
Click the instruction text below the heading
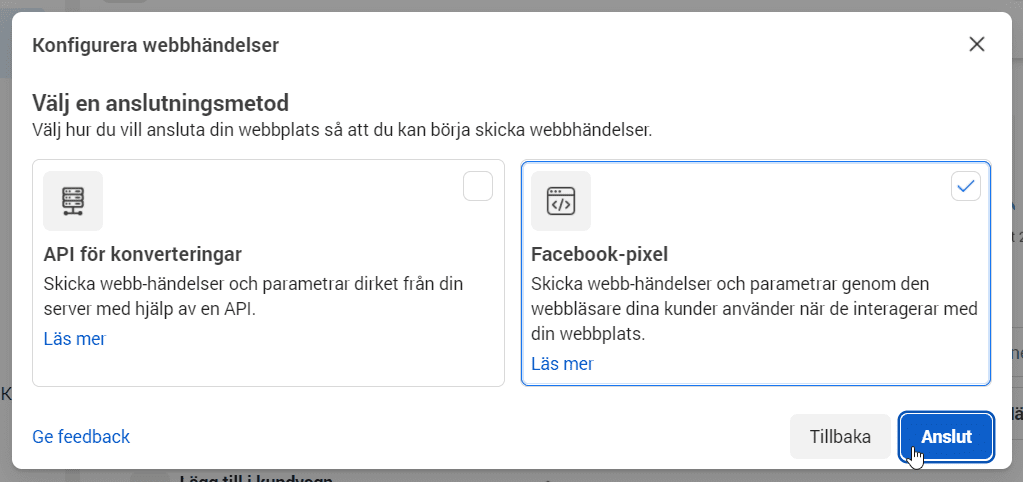pyautogui.click(x=342, y=130)
